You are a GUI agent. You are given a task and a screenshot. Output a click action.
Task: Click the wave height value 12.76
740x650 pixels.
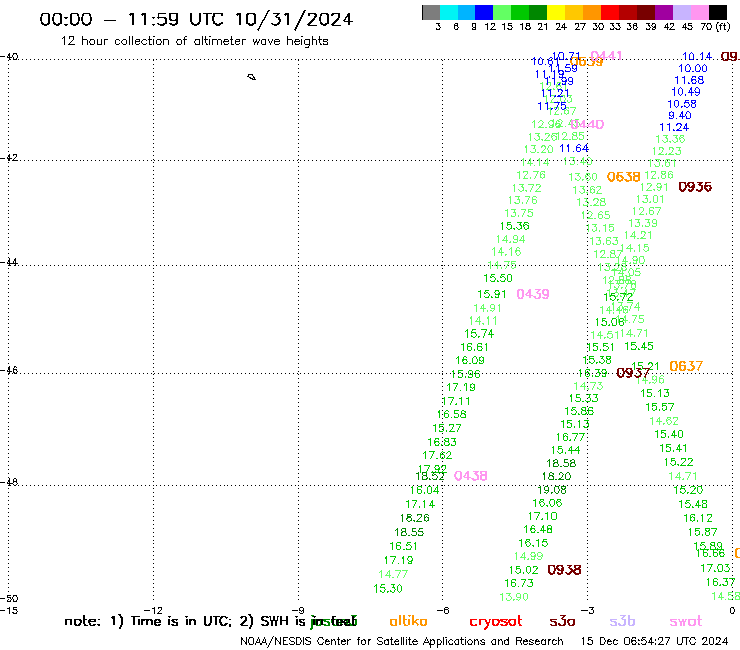(531, 175)
